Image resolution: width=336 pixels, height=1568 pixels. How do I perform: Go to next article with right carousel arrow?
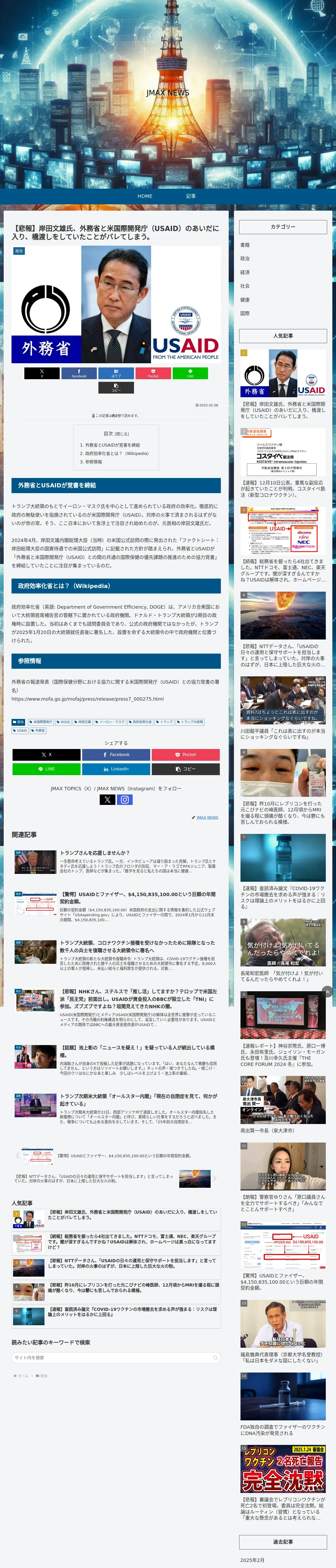coord(215,1178)
